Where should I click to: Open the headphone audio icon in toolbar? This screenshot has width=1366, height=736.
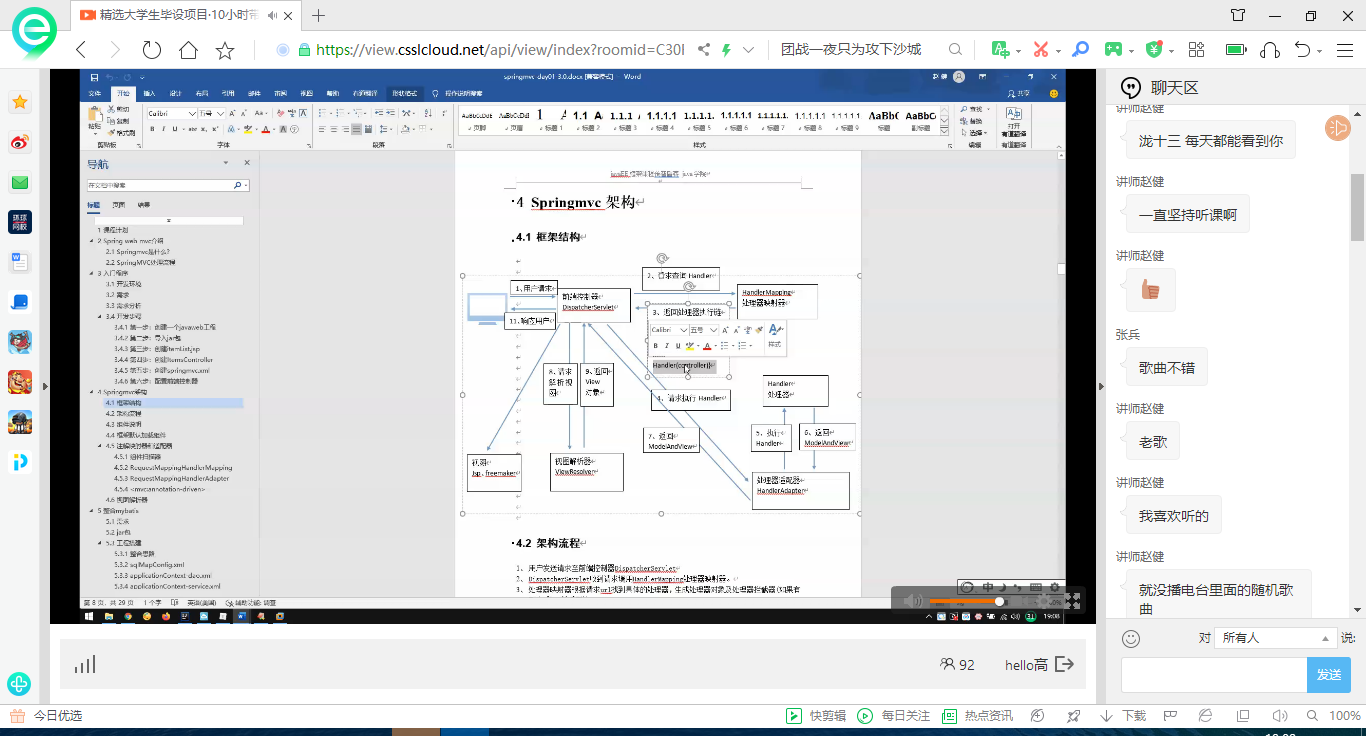[x=1270, y=50]
